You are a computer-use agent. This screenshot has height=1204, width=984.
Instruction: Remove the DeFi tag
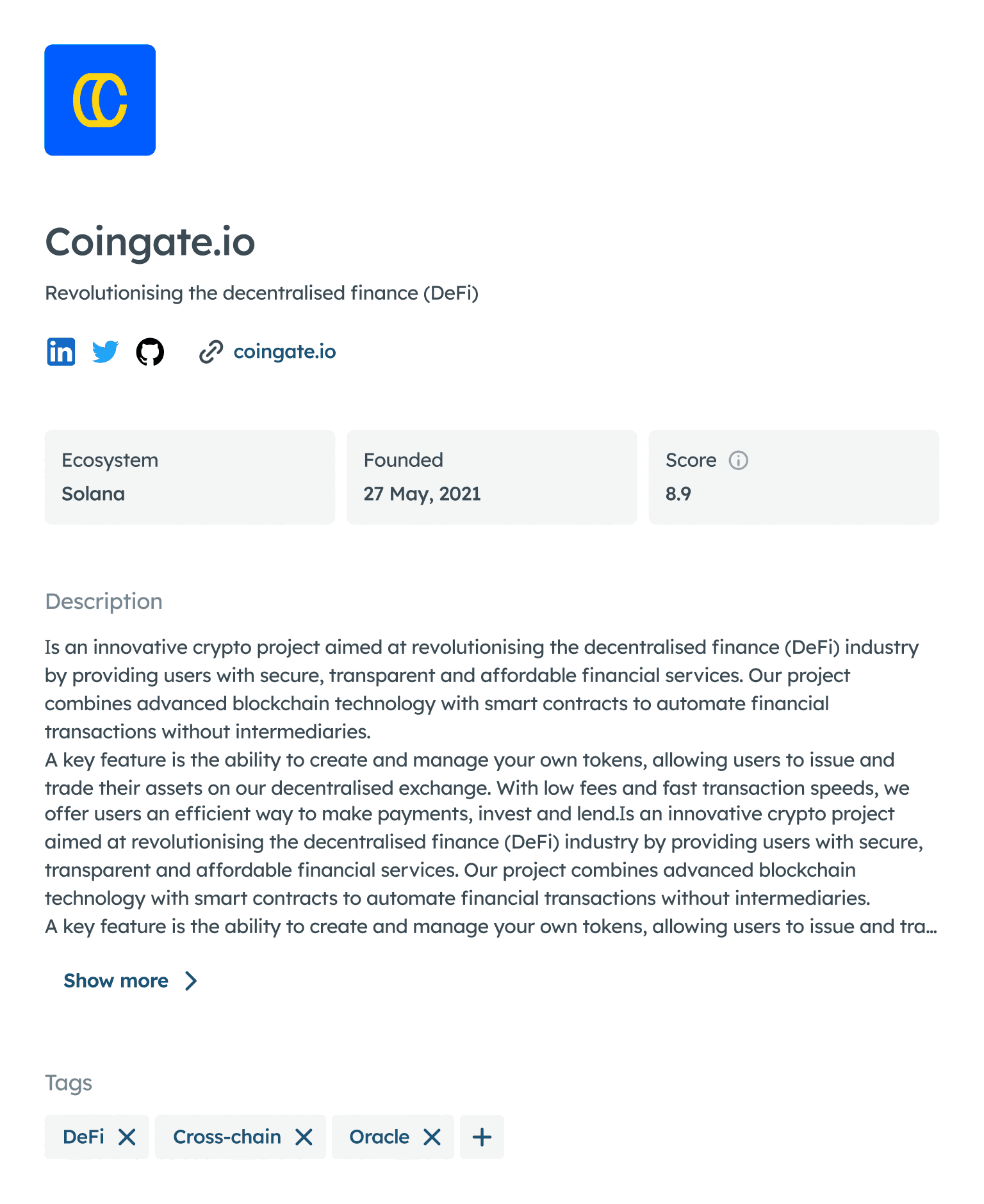click(127, 1137)
